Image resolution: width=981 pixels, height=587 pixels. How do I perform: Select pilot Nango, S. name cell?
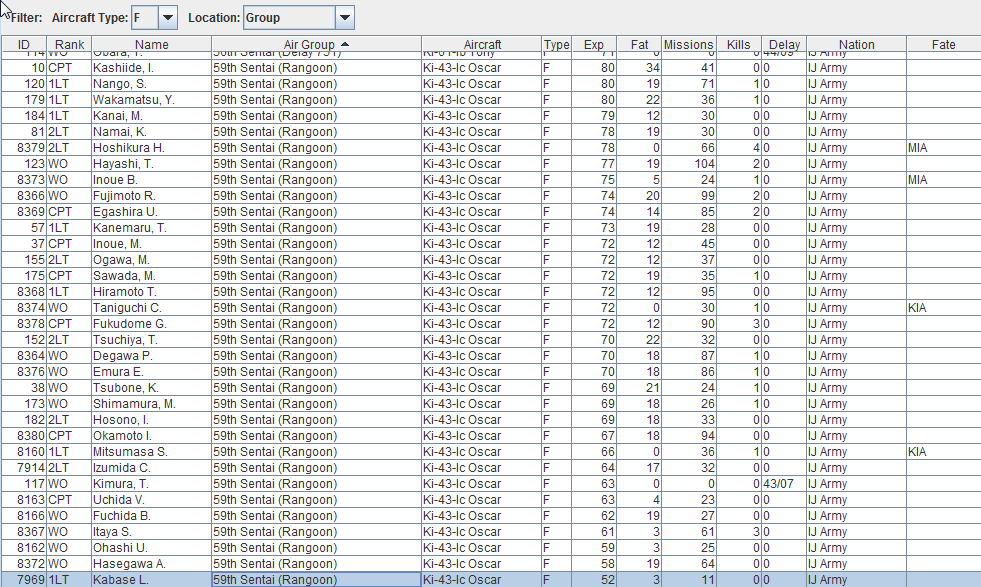(x=151, y=84)
